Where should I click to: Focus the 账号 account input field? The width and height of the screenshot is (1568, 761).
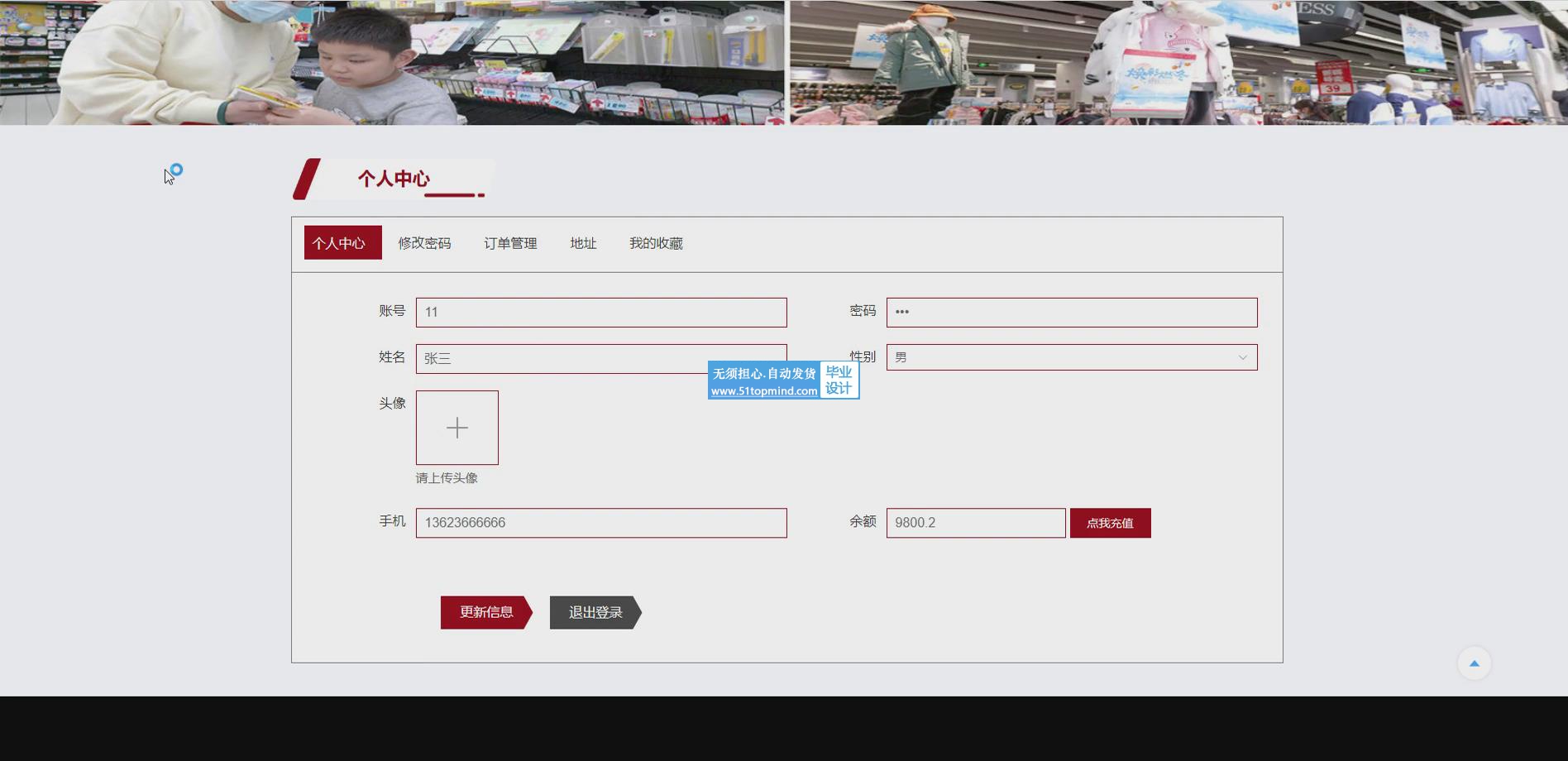(600, 313)
